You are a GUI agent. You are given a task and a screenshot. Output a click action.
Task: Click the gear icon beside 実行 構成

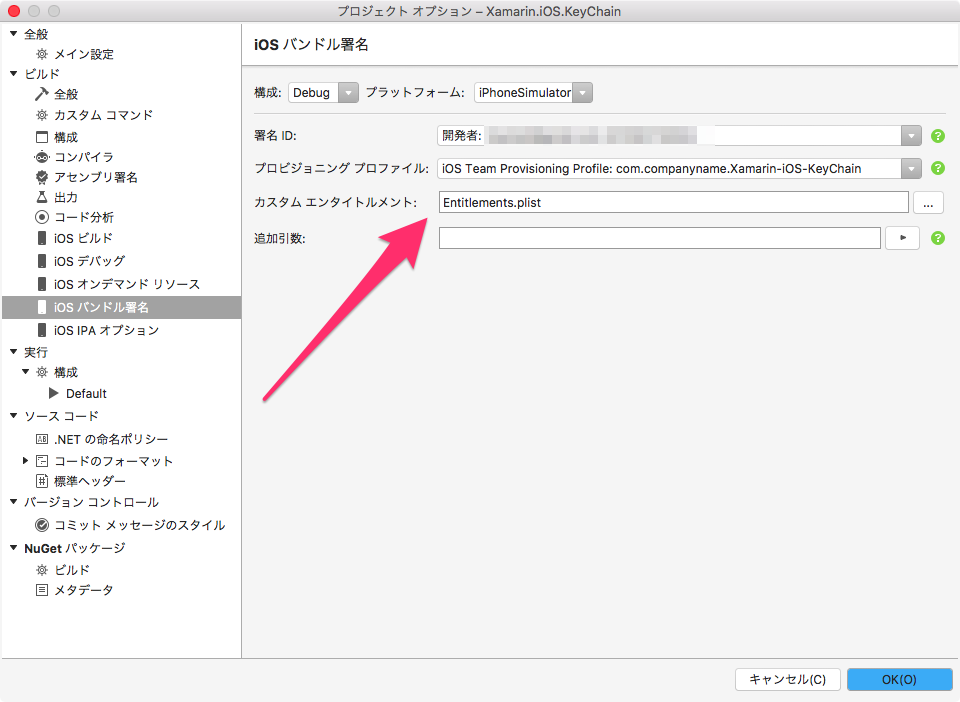click(x=42, y=372)
